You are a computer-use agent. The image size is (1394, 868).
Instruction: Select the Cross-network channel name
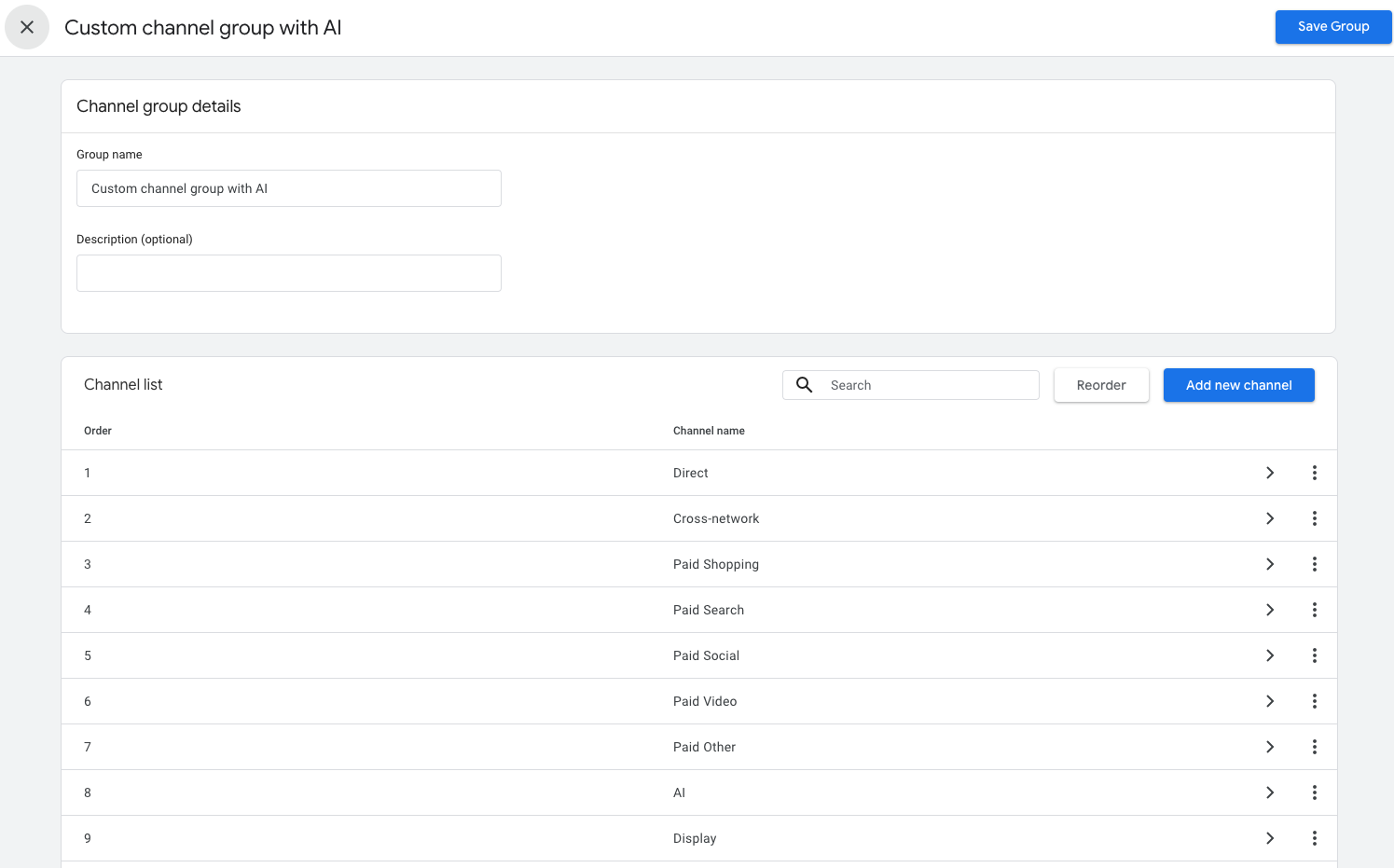coord(716,518)
